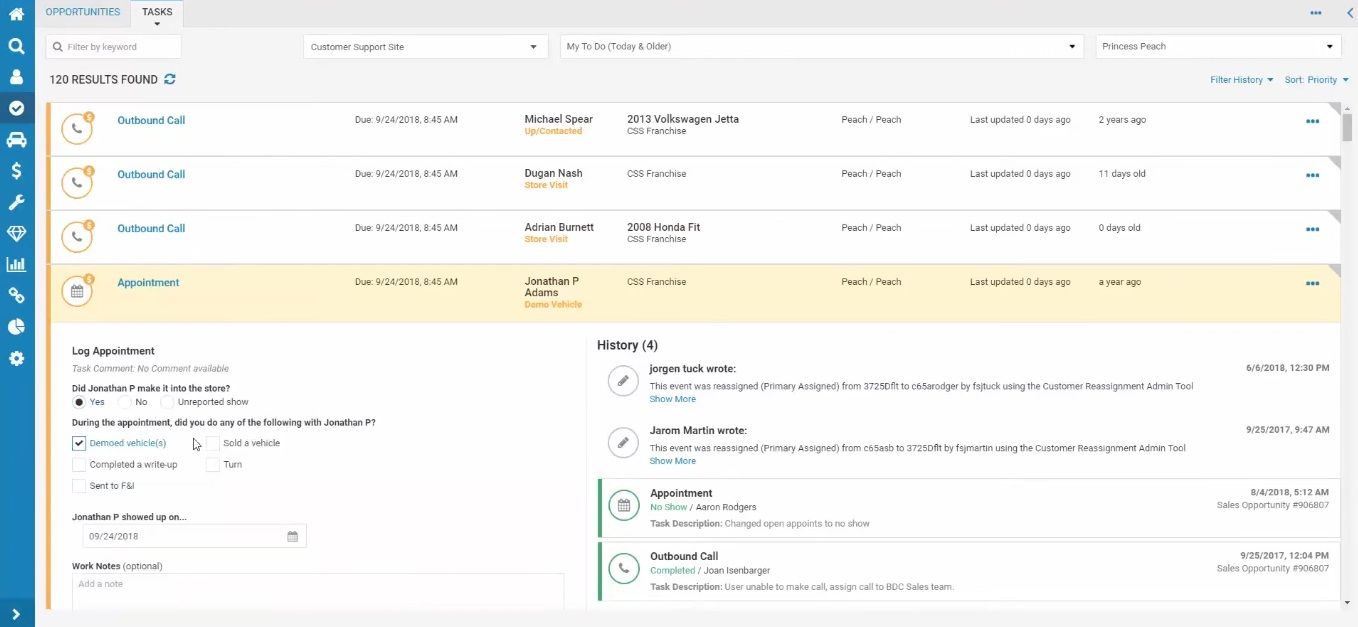Viewport: 1358px width, 627px height.
Task: Uncheck the 'Demoed vehicle(s)' checkbox
Action: (79, 443)
